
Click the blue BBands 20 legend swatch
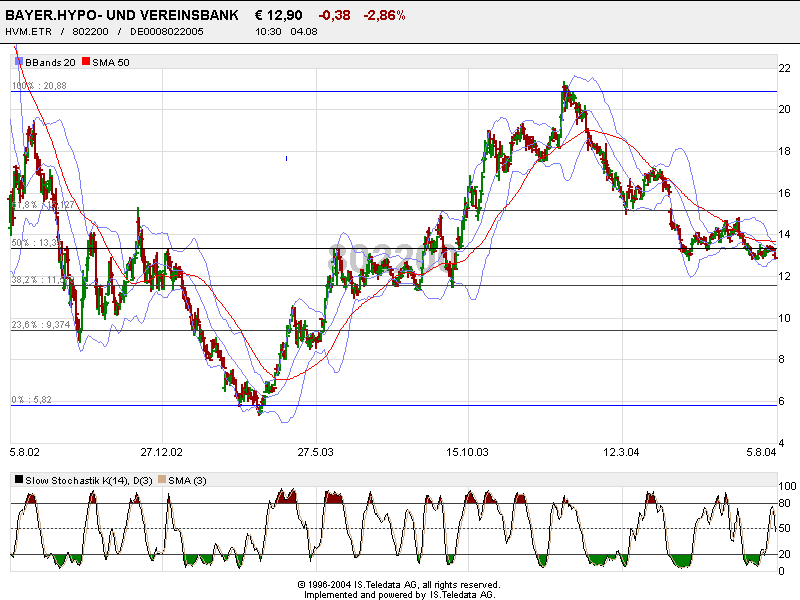click(x=19, y=62)
